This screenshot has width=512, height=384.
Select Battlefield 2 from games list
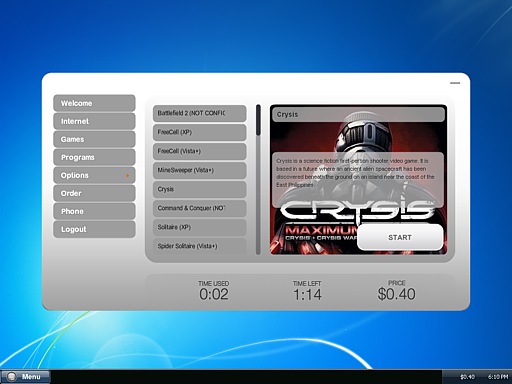(200, 113)
